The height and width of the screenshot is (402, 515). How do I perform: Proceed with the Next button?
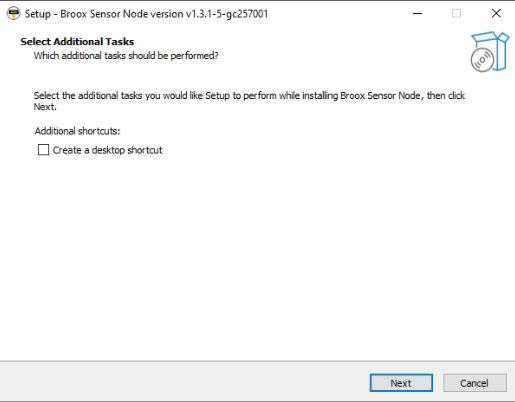click(401, 383)
